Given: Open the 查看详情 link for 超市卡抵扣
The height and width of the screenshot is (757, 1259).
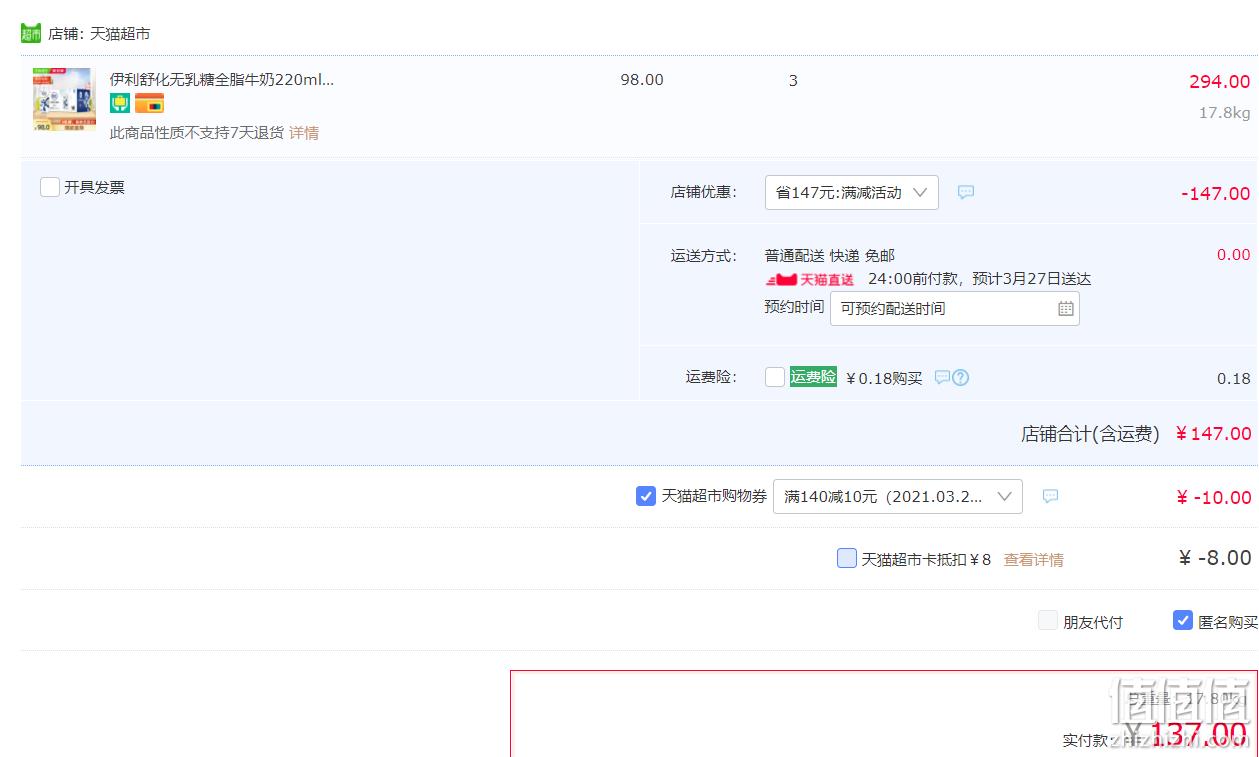Looking at the screenshot, I should [1034, 560].
